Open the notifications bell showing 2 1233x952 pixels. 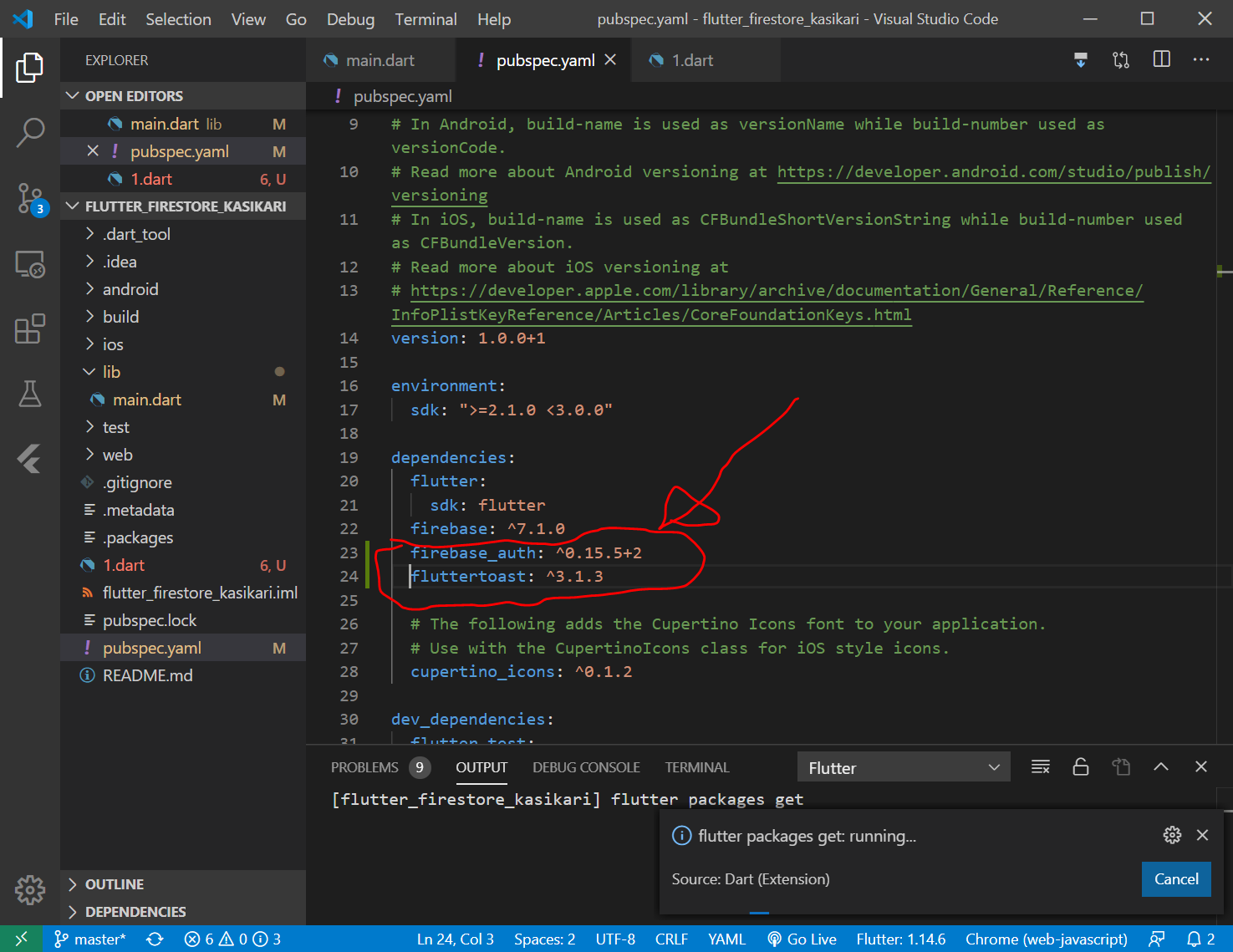coord(1201,939)
